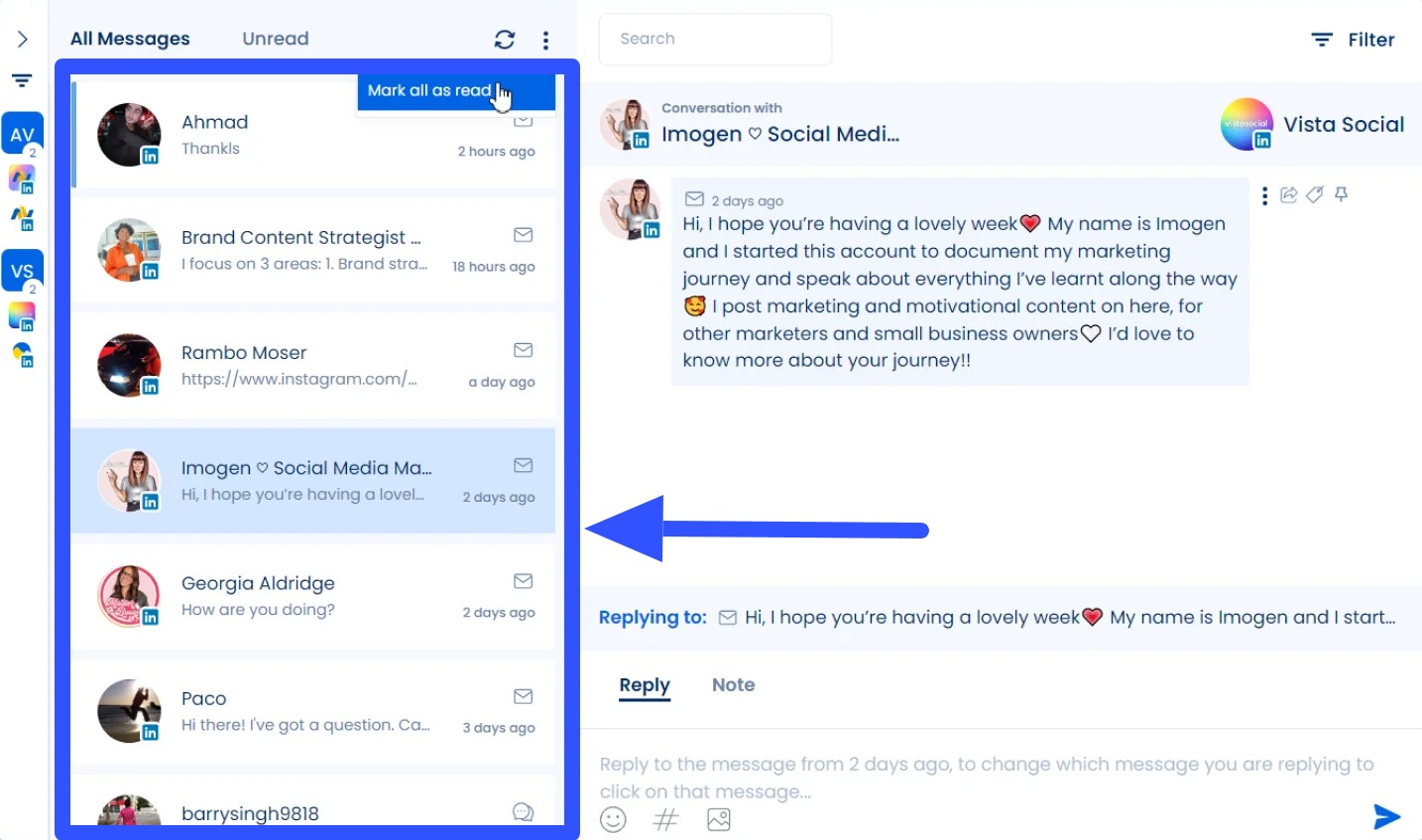This screenshot has width=1422, height=840.
Task: Send the reply with the arrow icon
Action: pos(1386,816)
